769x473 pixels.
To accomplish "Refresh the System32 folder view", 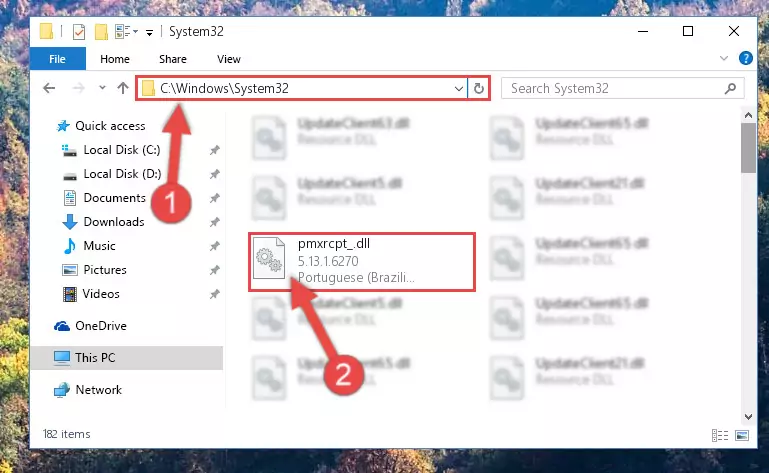I will (x=479, y=89).
